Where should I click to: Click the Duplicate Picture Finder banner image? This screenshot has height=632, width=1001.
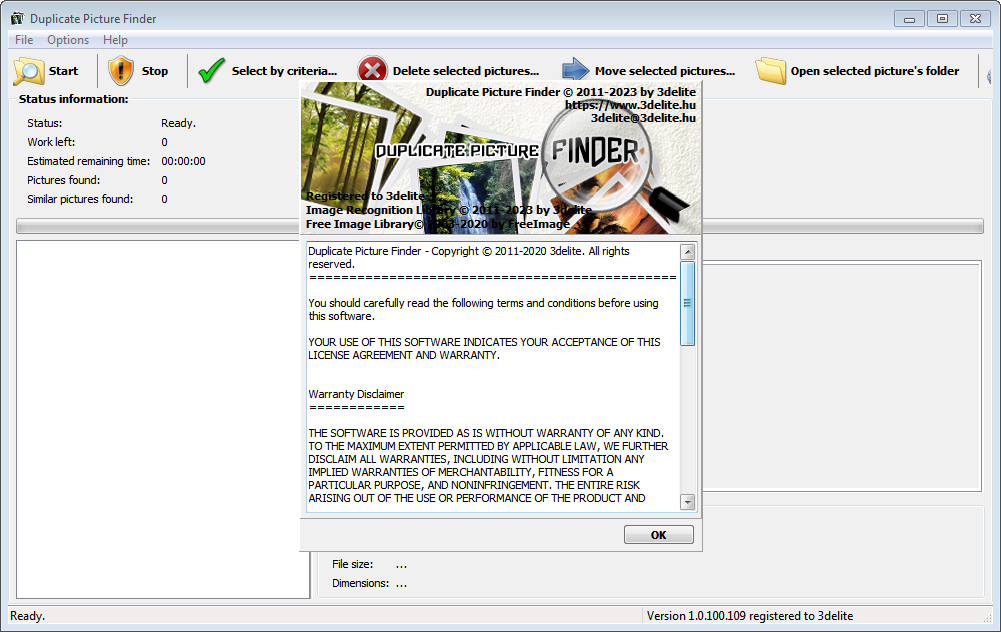[500, 158]
